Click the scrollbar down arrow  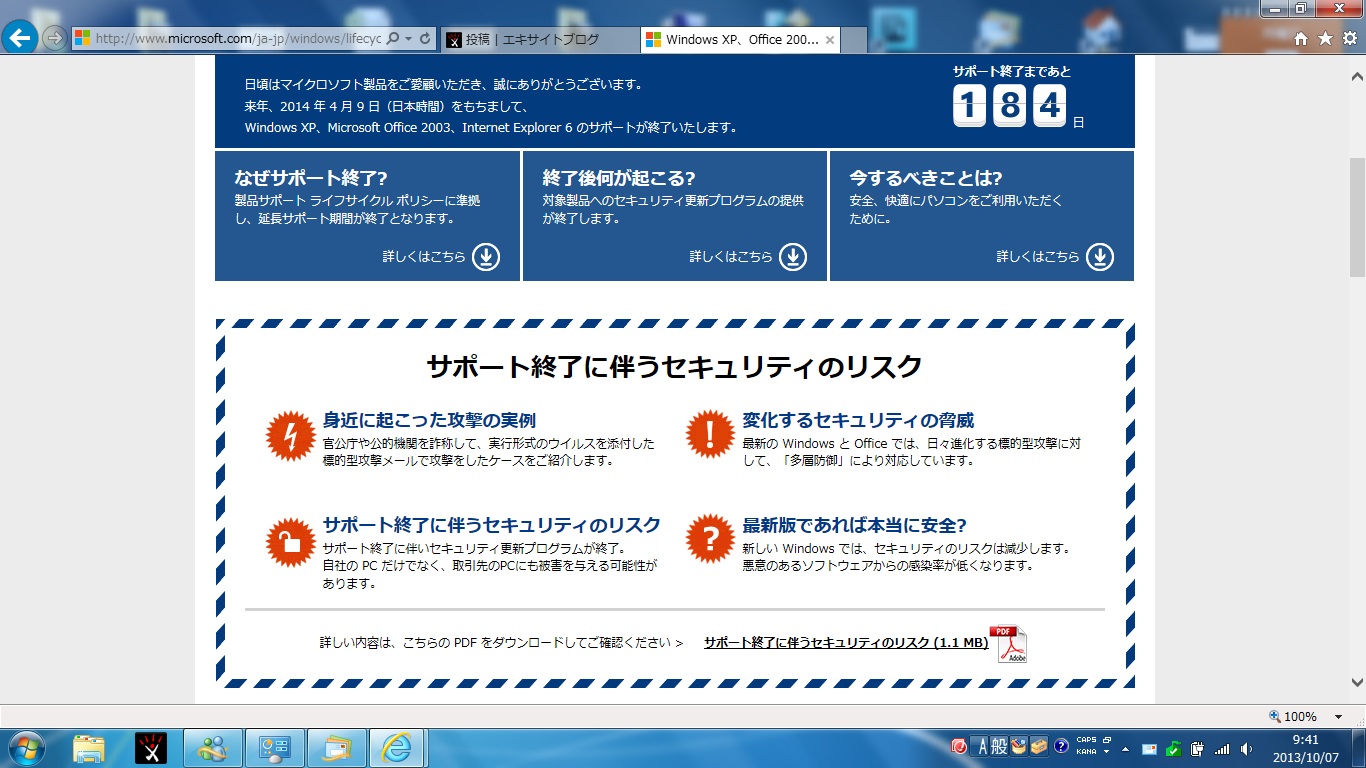(x=1357, y=683)
